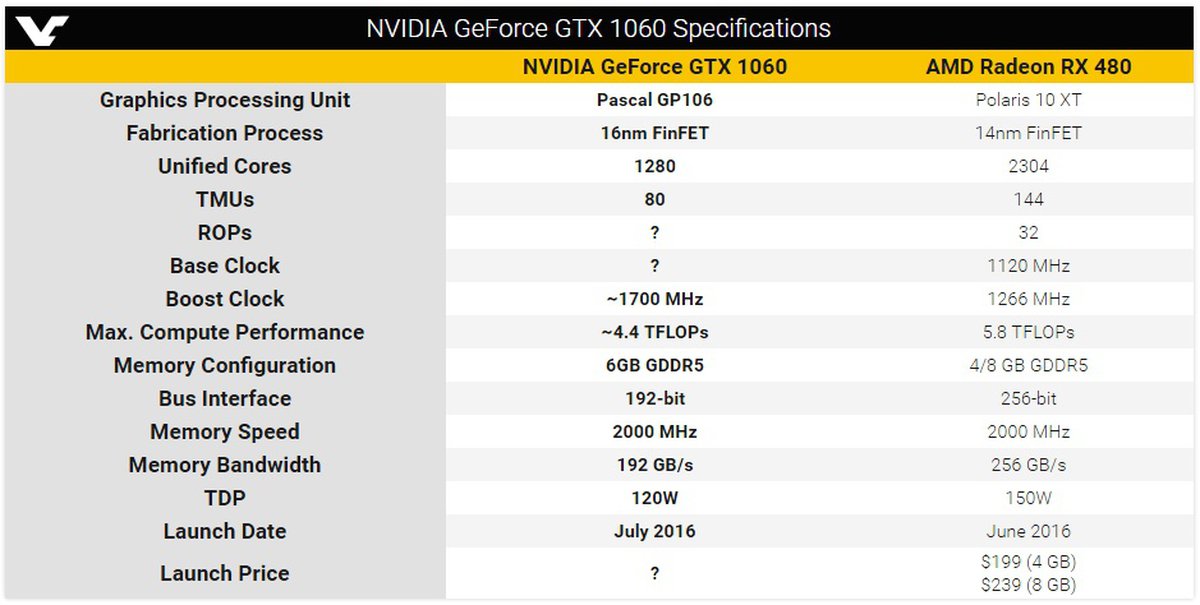Screen dimensions: 1200x605
Task: Click the VideoCardz logo icon
Action: pos(42,29)
